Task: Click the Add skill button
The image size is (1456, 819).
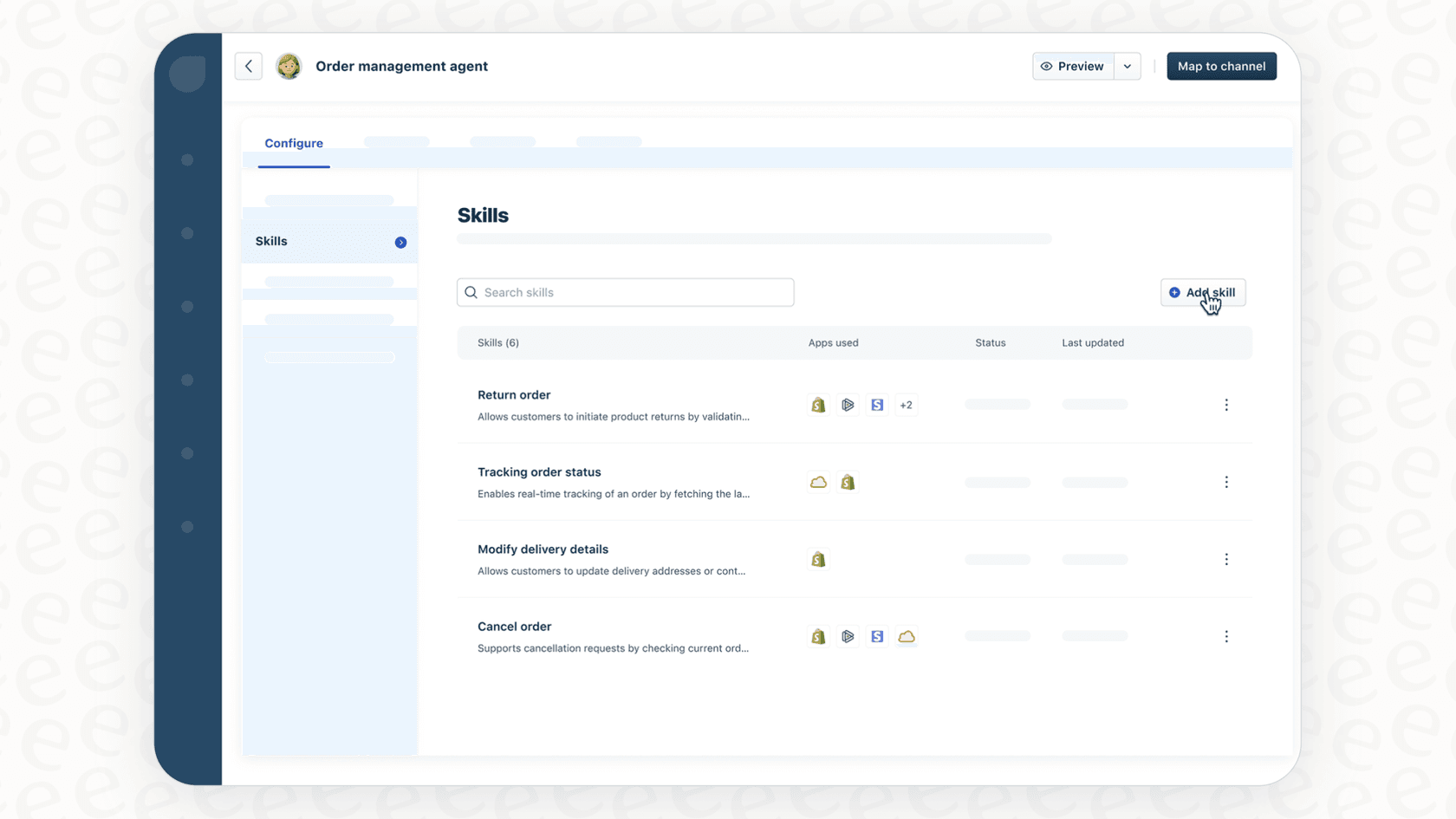Action: click(1203, 292)
